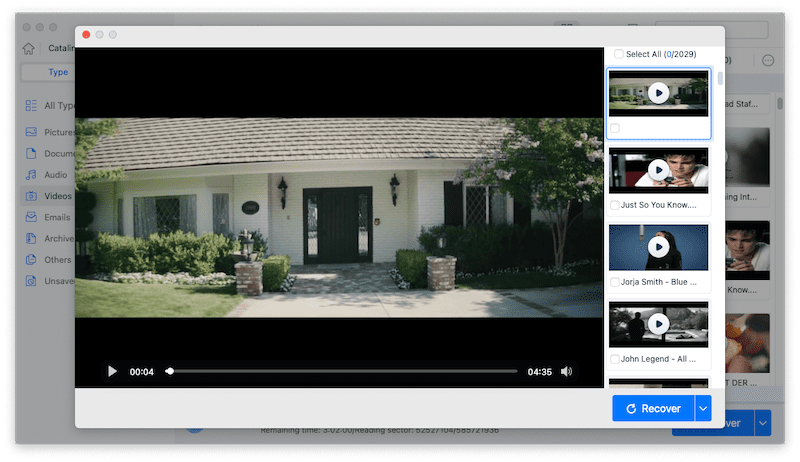Screen dimensions: 800x462
Task: Tick the Select All checkbox
Action: coord(618,54)
